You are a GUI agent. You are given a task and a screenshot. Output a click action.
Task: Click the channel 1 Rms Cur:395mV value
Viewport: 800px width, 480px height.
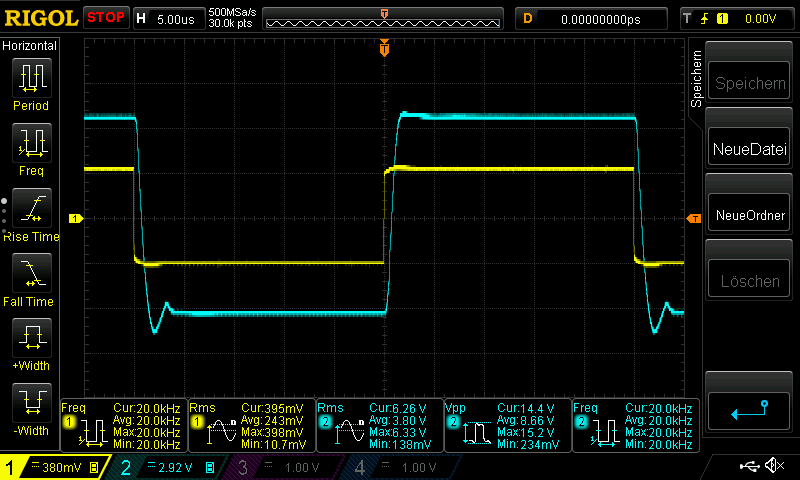(272, 409)
